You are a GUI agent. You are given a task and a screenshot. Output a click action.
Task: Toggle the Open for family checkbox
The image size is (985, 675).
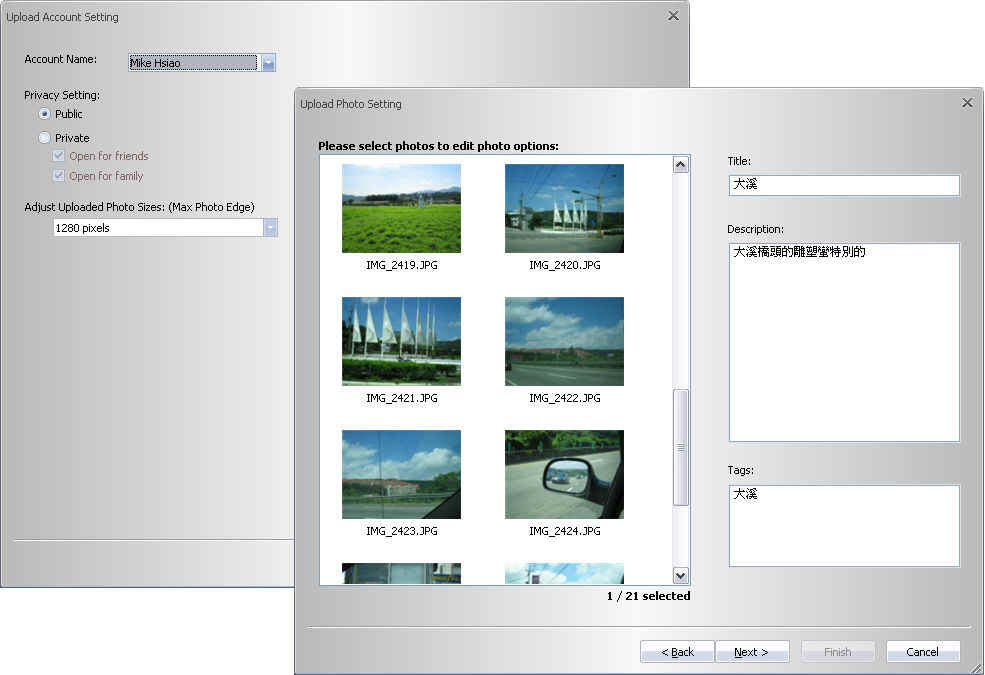59,176
